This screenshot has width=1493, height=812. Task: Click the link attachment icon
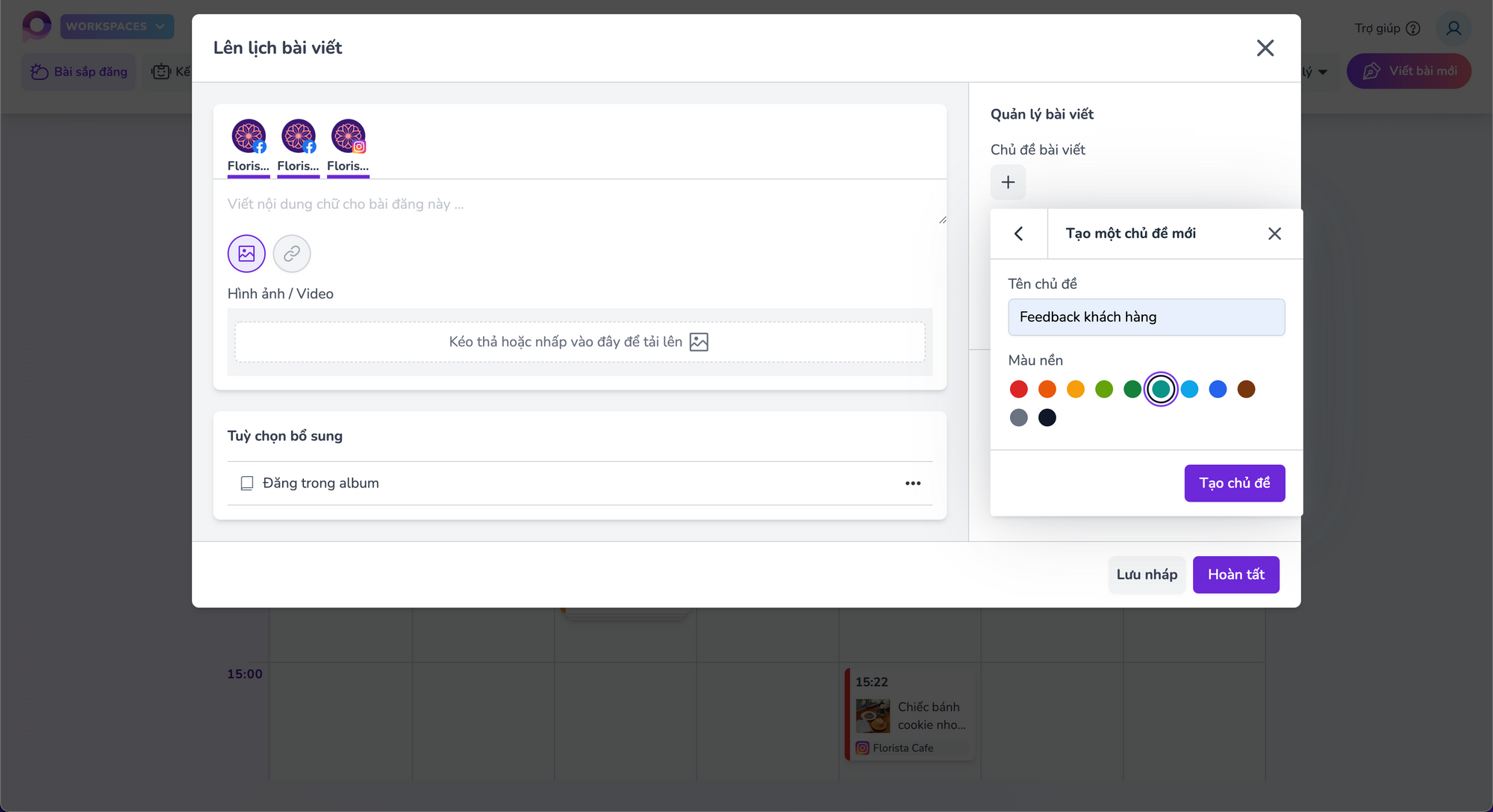(292, 254)
